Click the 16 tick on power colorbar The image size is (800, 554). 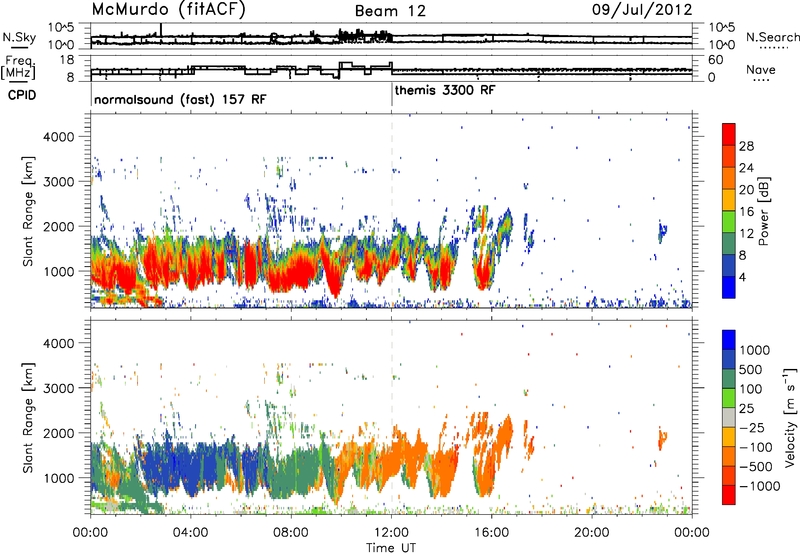click(x=746, y=212)
